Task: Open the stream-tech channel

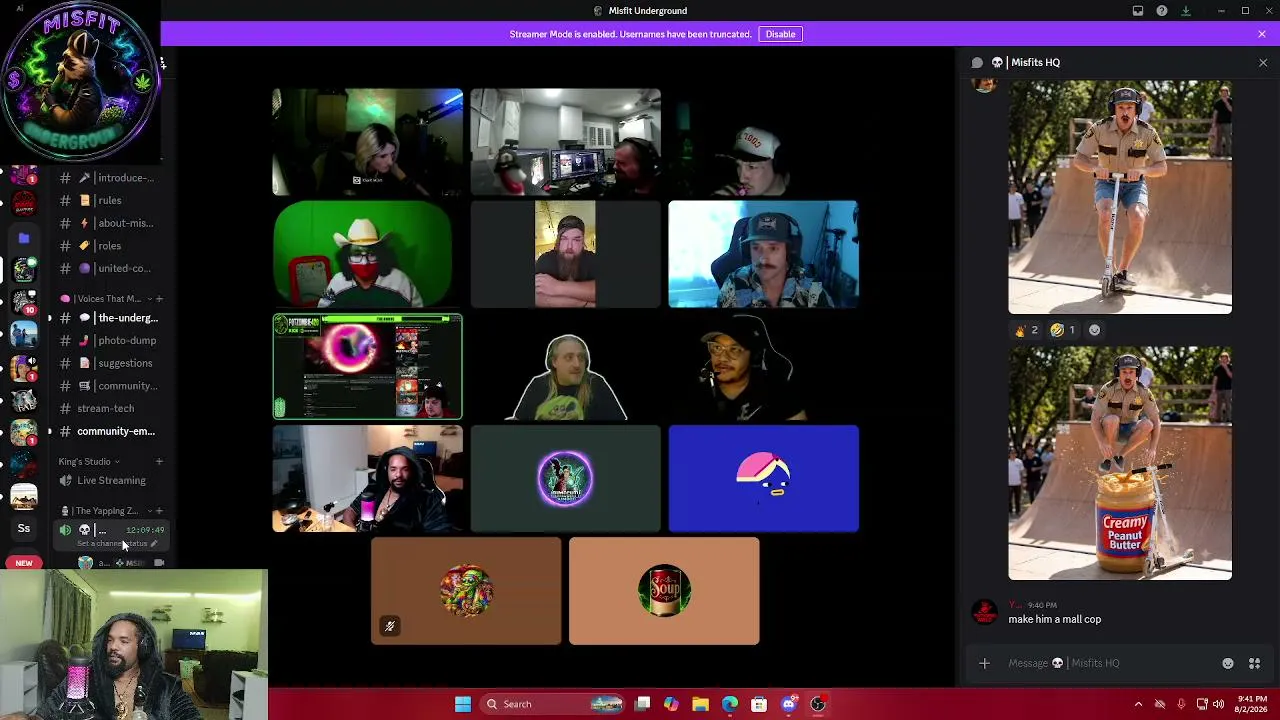Action: coord(112,408)
